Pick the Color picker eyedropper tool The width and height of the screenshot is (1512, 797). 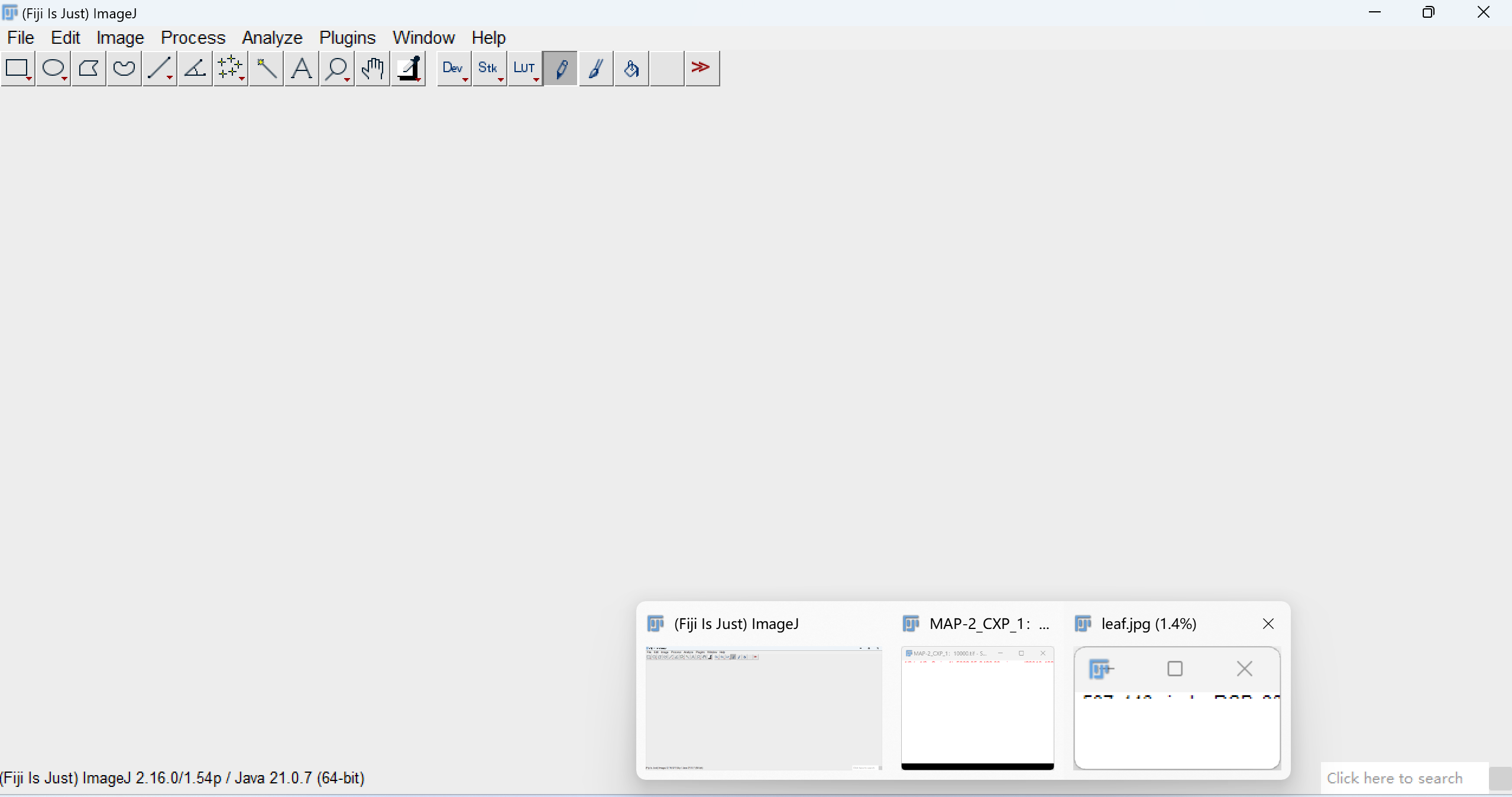click(x=407, y=69)
